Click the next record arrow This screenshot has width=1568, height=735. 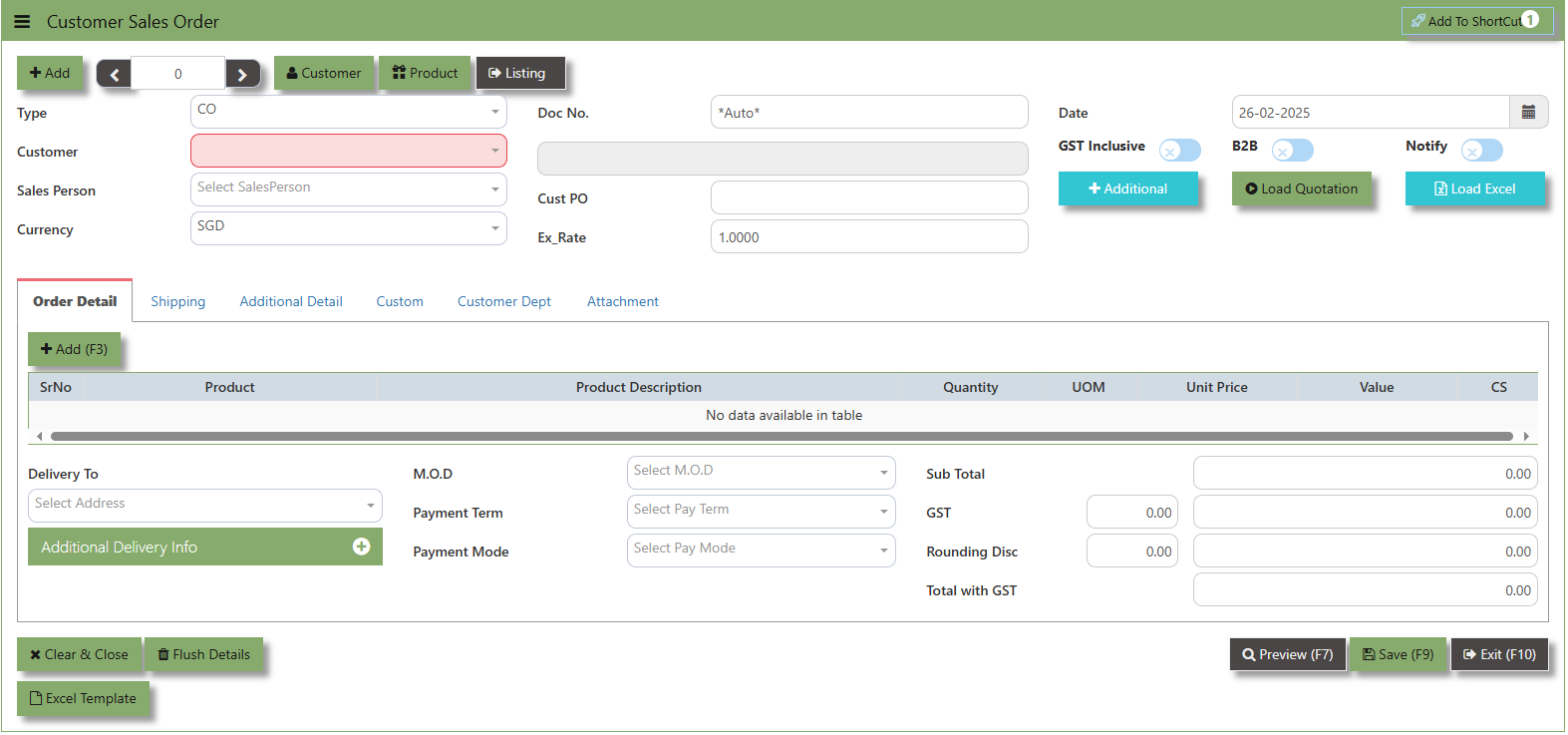[x=242, y=74]
